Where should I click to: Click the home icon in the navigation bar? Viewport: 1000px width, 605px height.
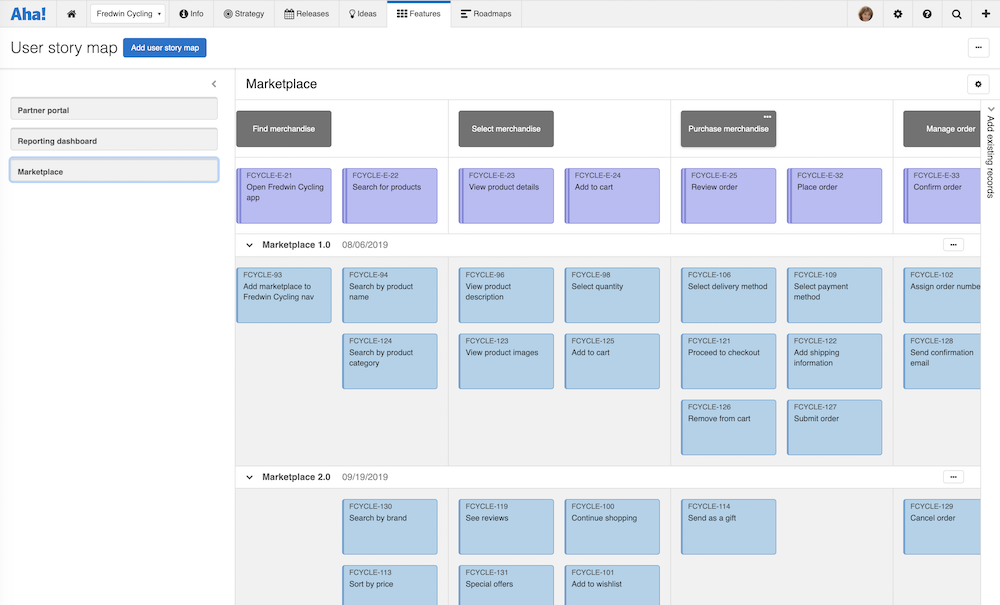70,14
